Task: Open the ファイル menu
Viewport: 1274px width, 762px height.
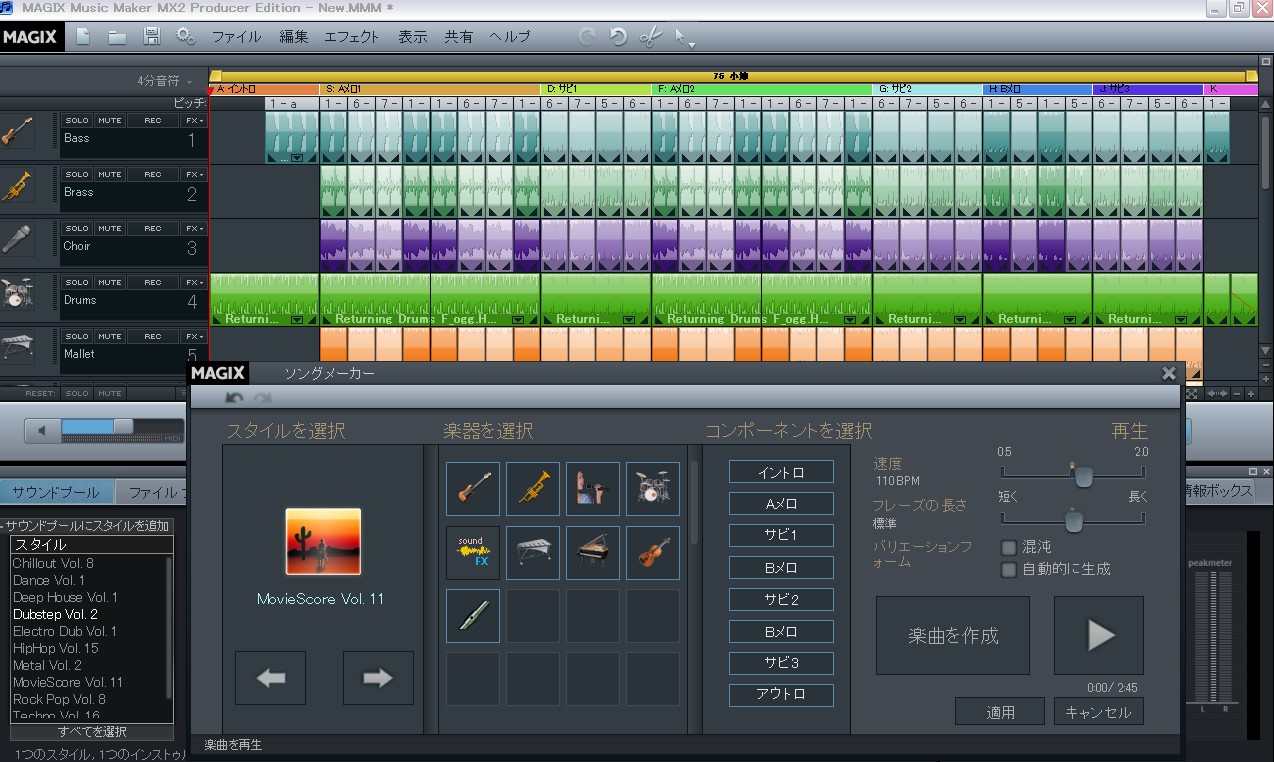Action: pos(236,37)
